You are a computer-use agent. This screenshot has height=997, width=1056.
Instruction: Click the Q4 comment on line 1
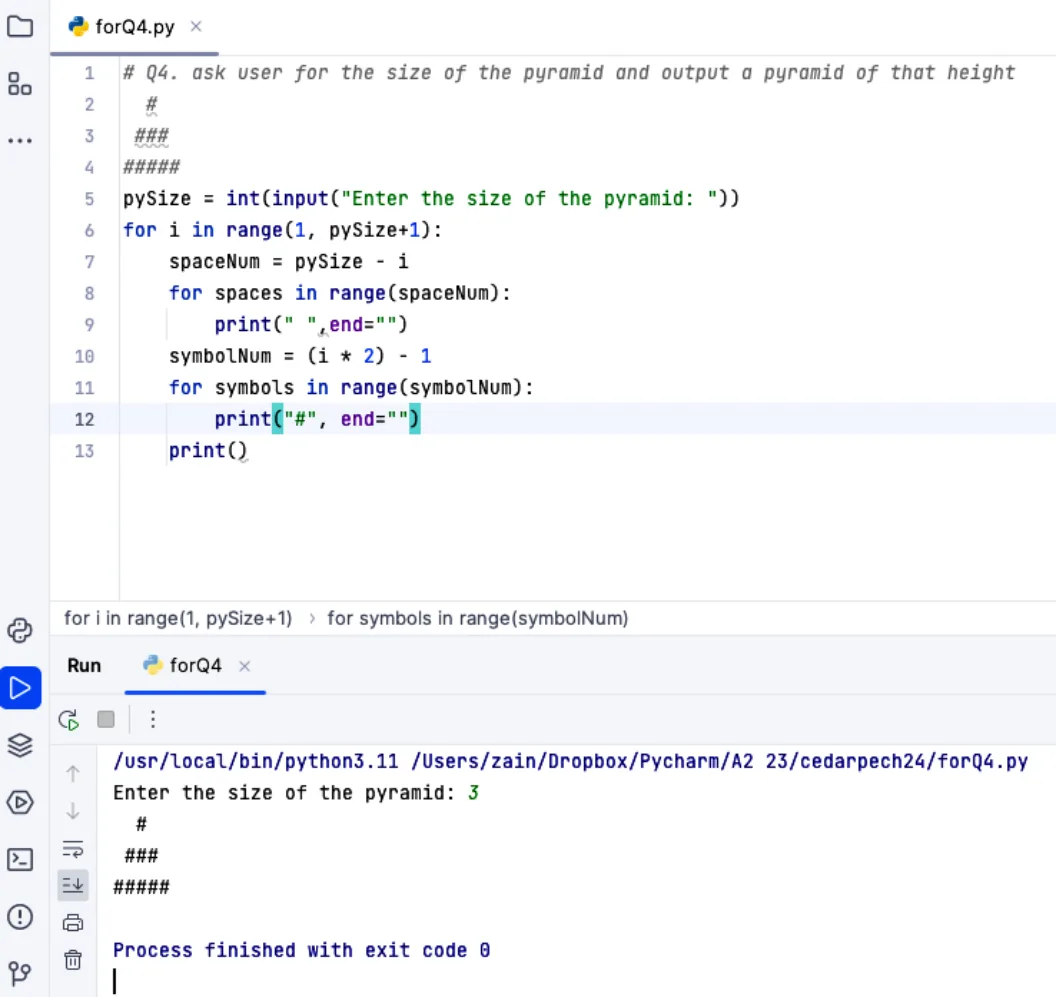point(568,73)
